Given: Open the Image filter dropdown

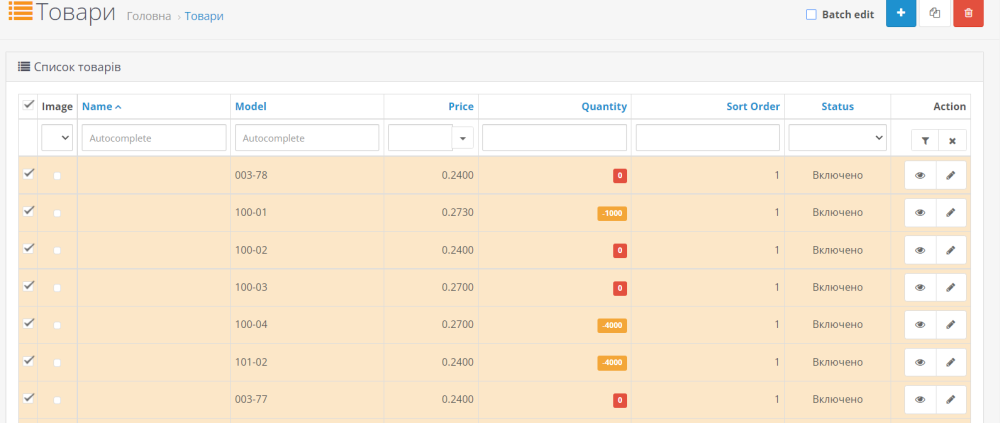Looking at the screenshot, I should [56, 137].
